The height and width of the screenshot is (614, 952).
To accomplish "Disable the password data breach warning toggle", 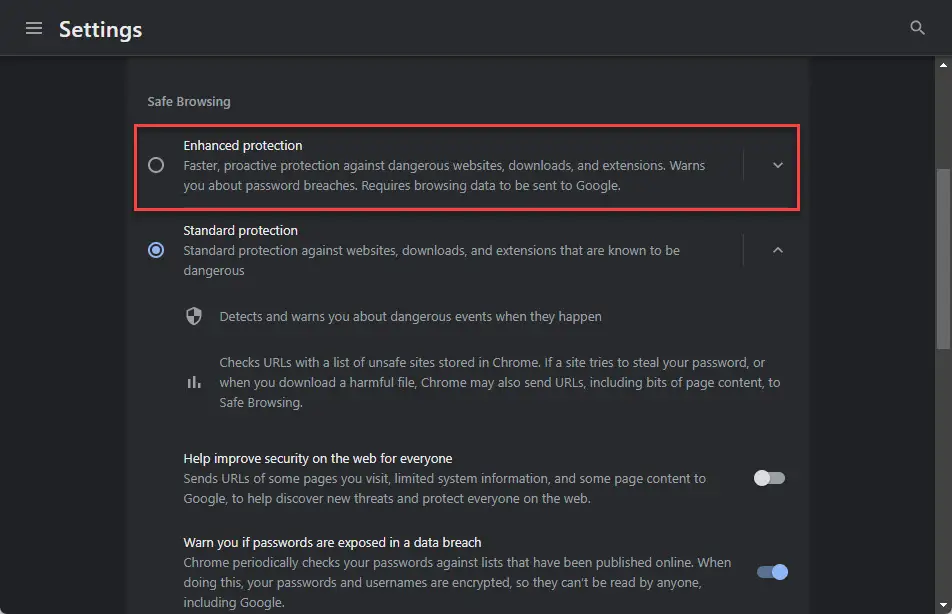I will (x=772, y=571).
